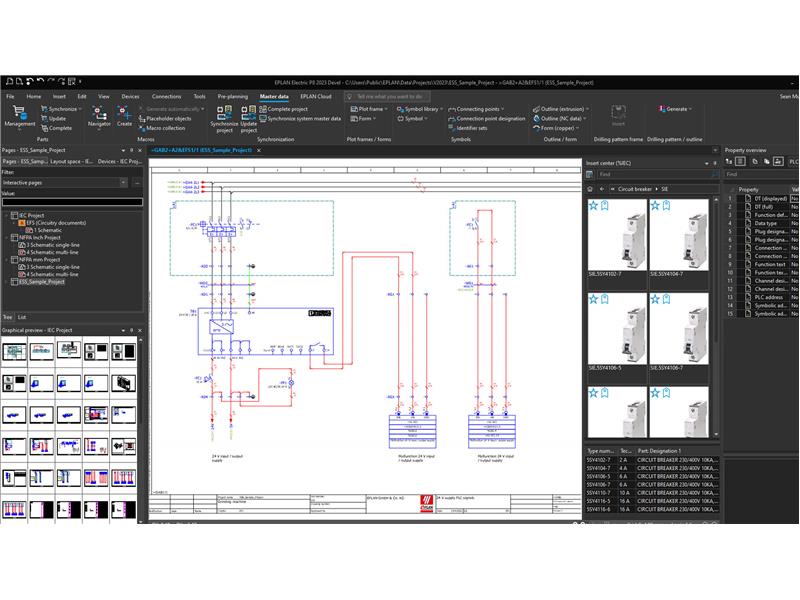This screenshot has width=800, height=600.
Task: Open the Outline (extrusion) dropdown
Action: point(561,109)
